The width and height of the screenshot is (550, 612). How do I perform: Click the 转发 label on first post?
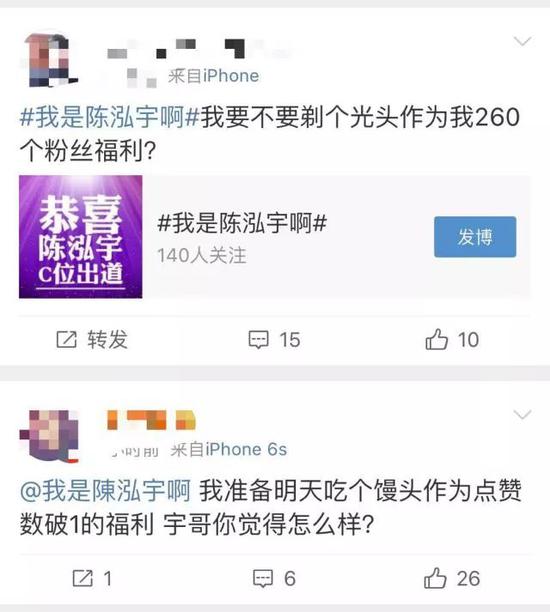[108, 339]
